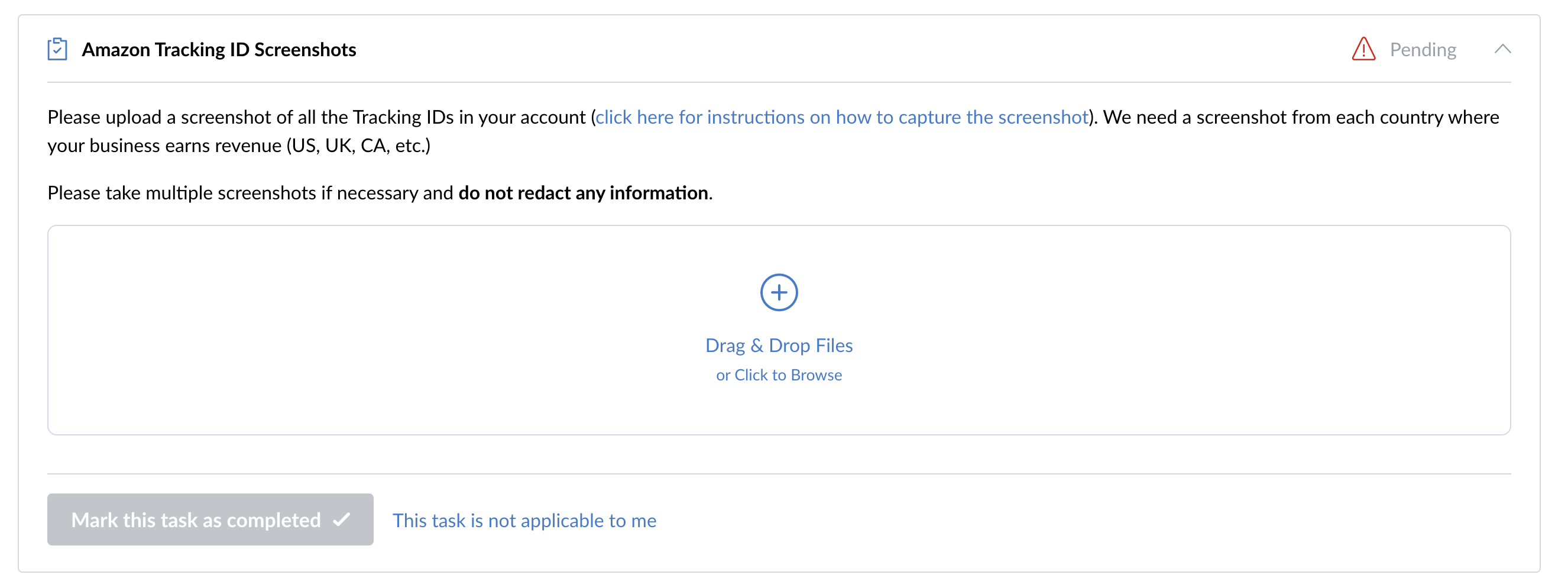Click 'Drag & Drop Files' text
1568x581 pixels.
(x=779, y=346)
